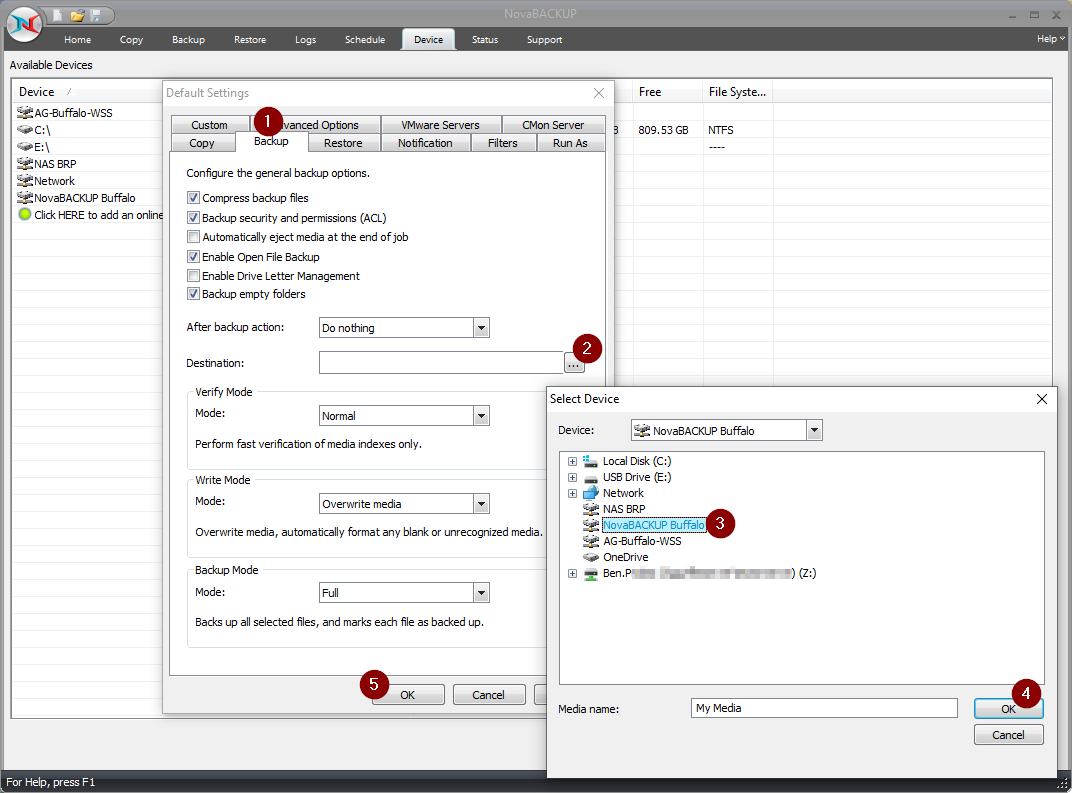The image size is (1072, 793).
Task: Switch to the Copy tab in Default Settings
Action: click(x=202, y=143)
